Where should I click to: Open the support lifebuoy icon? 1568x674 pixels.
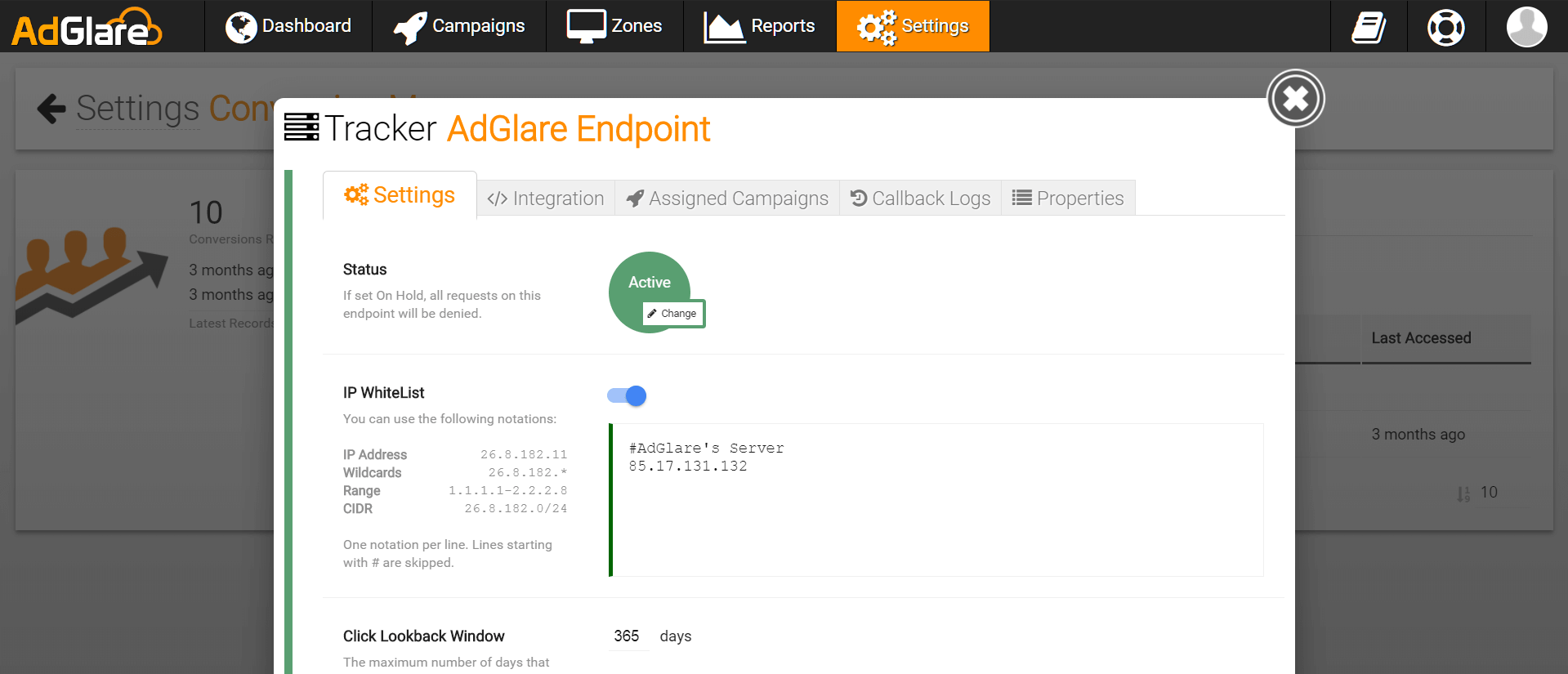[1446, 27]
